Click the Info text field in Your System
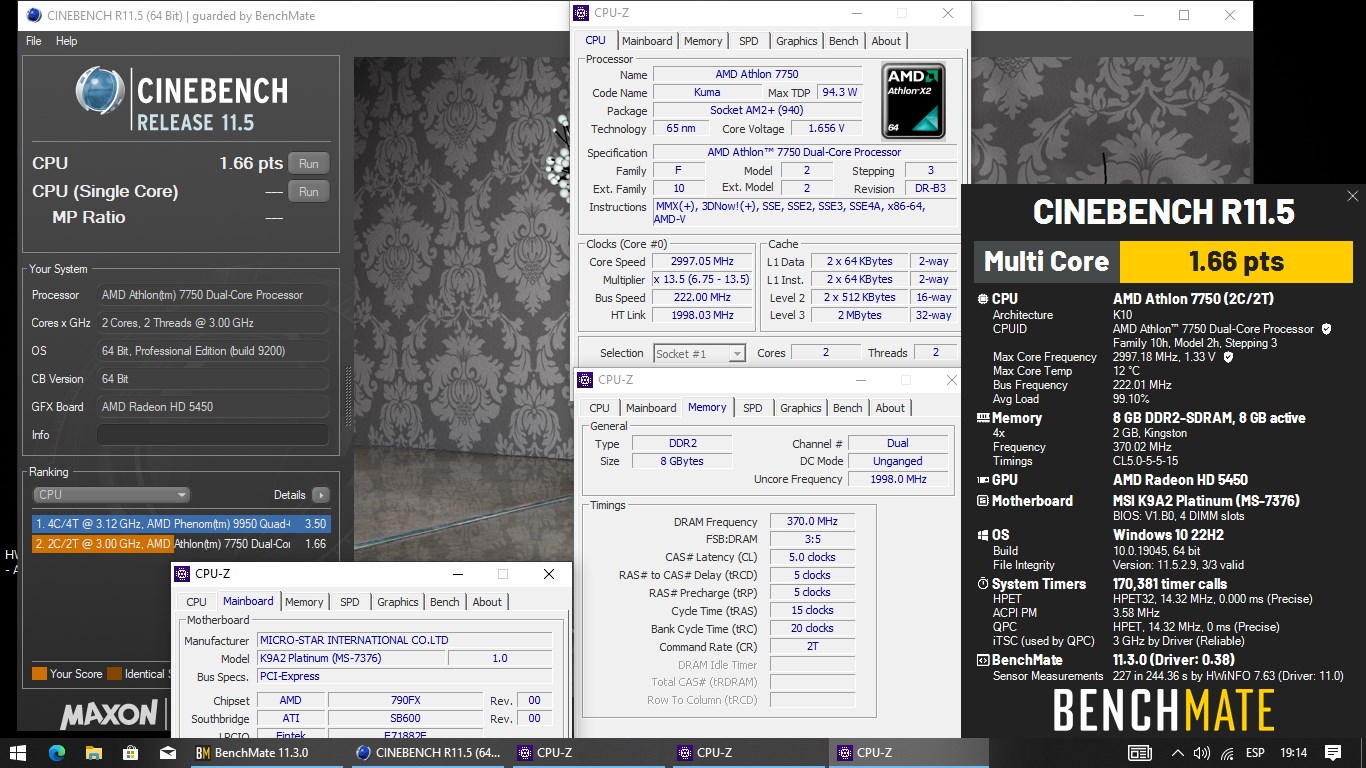Image resolution: width=1366 pixels, height=768 pixels. [213, 435]
